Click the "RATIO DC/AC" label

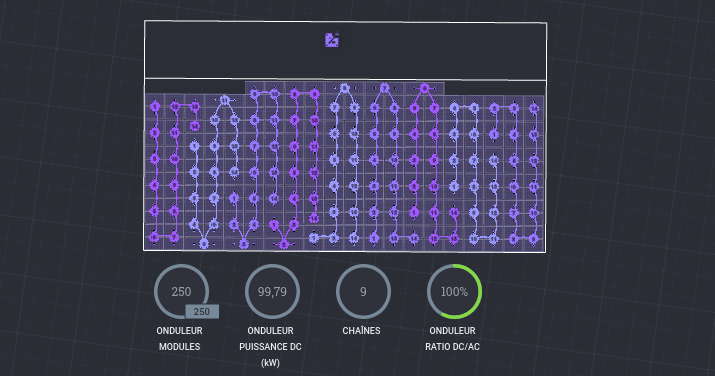[452, 347]
